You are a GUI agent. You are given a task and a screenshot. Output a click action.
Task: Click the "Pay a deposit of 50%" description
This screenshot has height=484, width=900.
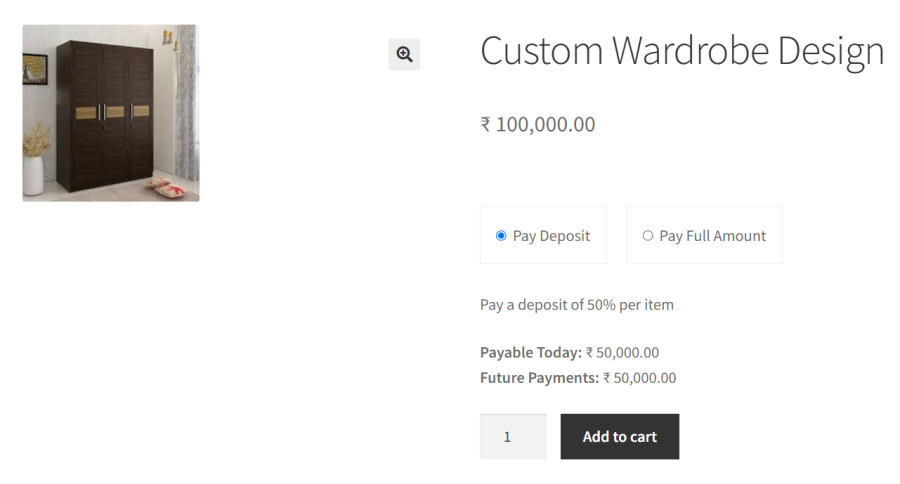click(577, 305)
